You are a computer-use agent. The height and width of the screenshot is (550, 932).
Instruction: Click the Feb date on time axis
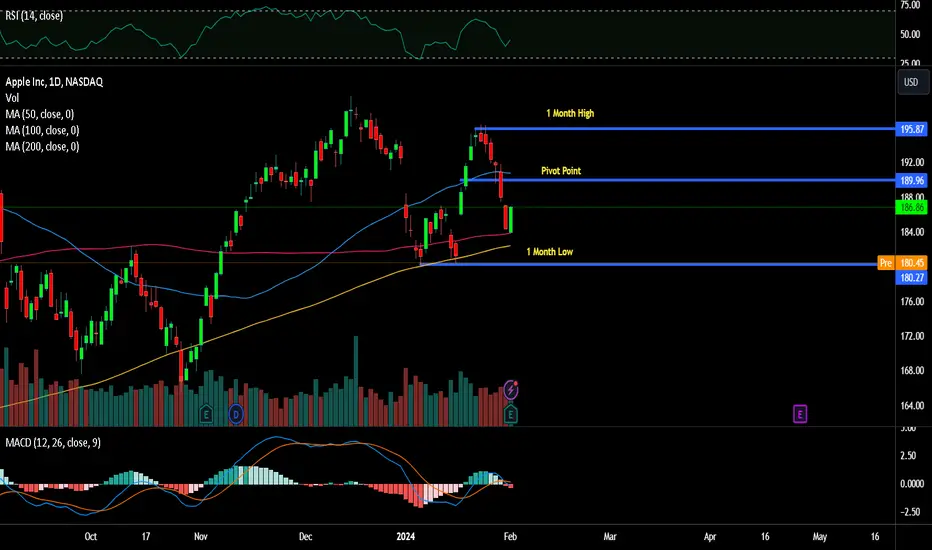click(510, 537)
